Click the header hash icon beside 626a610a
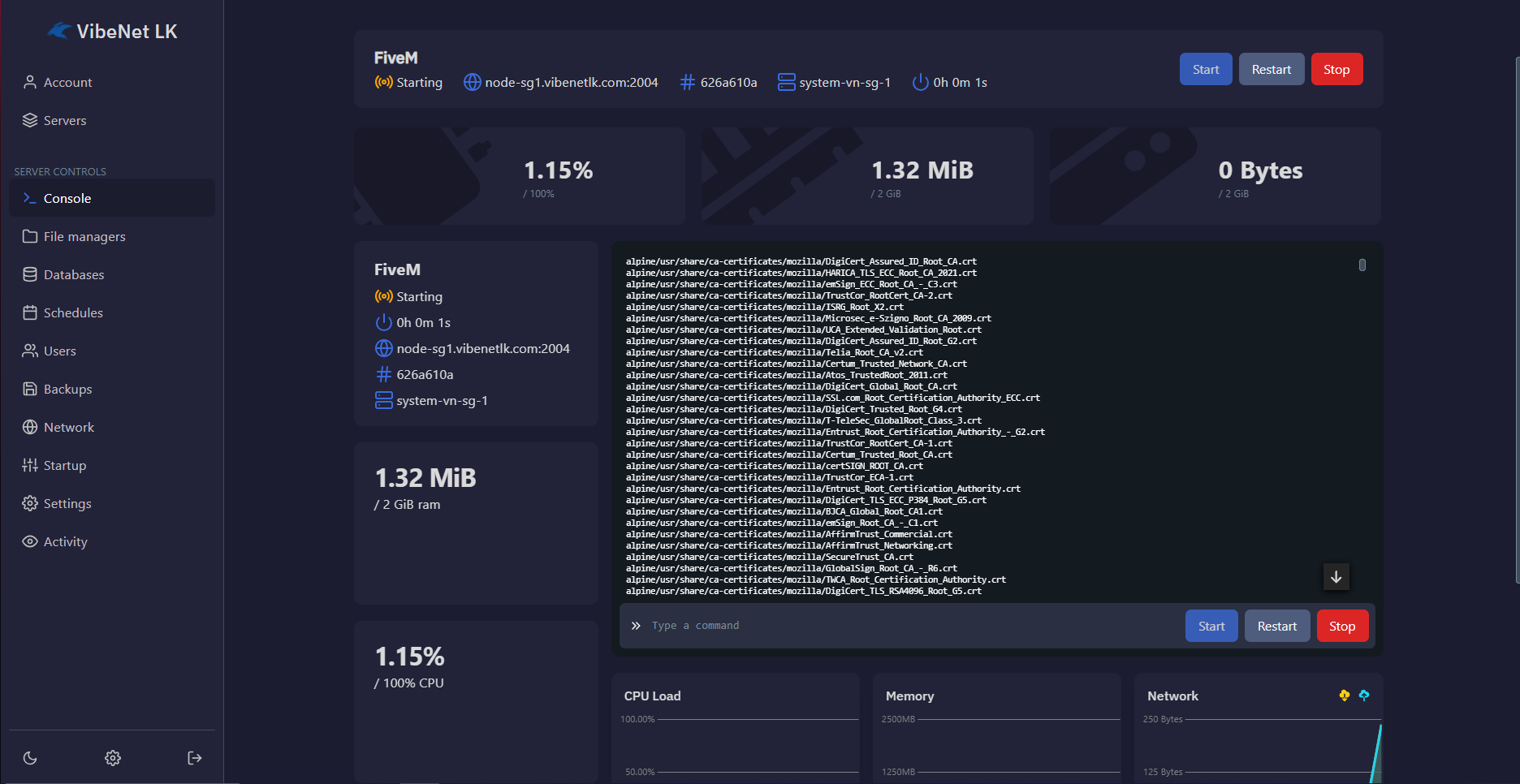1520x784 pixels. [x=687, y=82]
